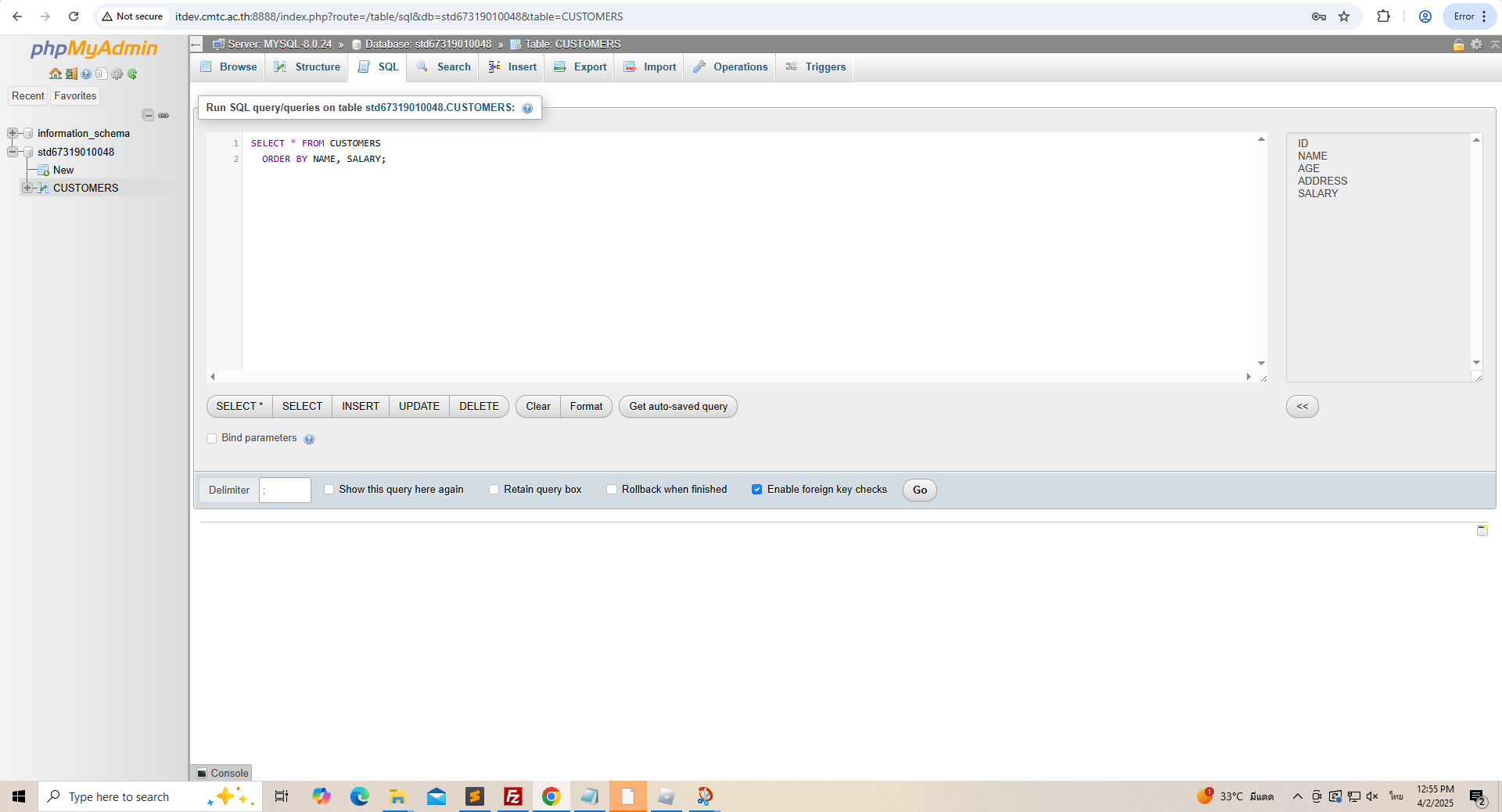This screenshot has width=1502, height=812.
Task: Click the page-related settings gear icon
Action: 1476,45
